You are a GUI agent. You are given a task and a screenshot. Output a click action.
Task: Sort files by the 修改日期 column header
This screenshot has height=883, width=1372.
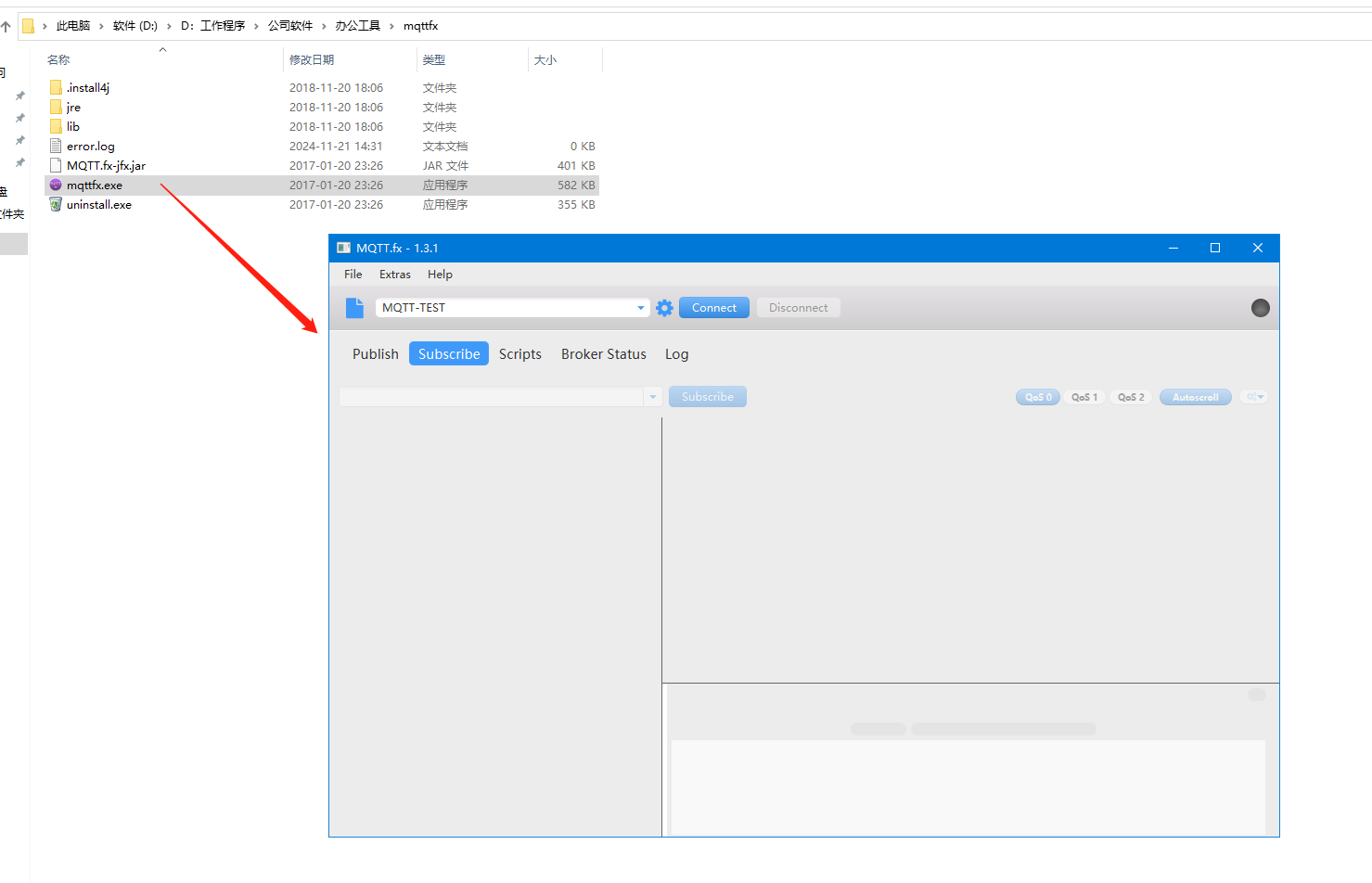click(x=312, y=59)
